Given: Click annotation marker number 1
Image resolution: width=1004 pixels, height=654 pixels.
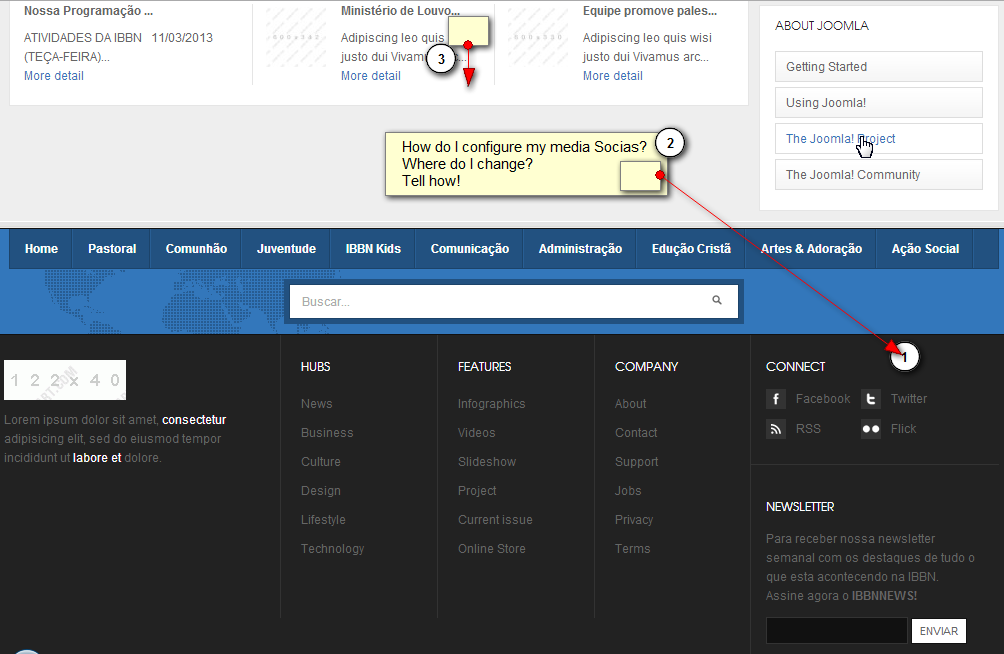Looking at the screenshot, I should coord(904,356).
